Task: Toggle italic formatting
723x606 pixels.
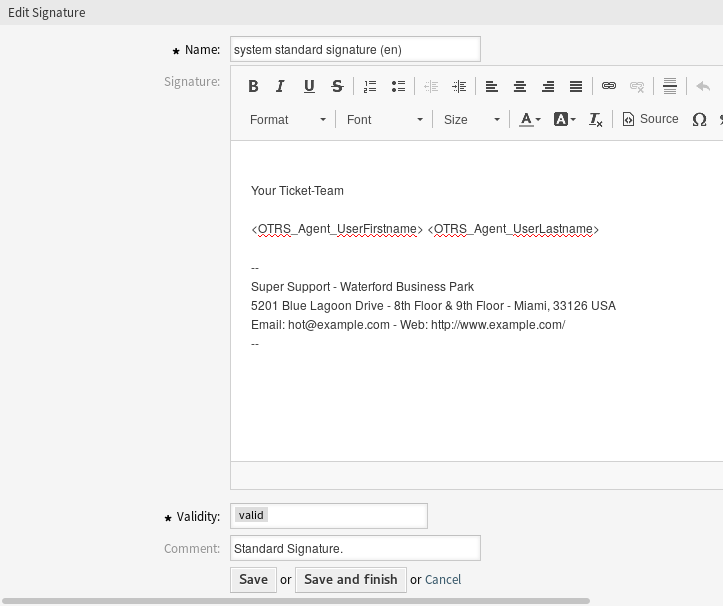Action: coord(280,86)
